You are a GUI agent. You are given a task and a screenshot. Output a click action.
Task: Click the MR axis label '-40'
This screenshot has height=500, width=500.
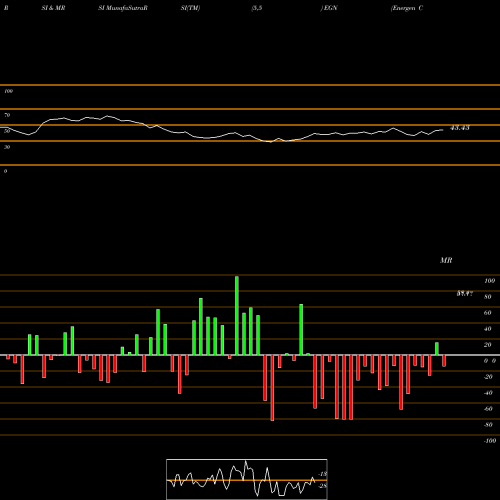(x=488, y=393)
